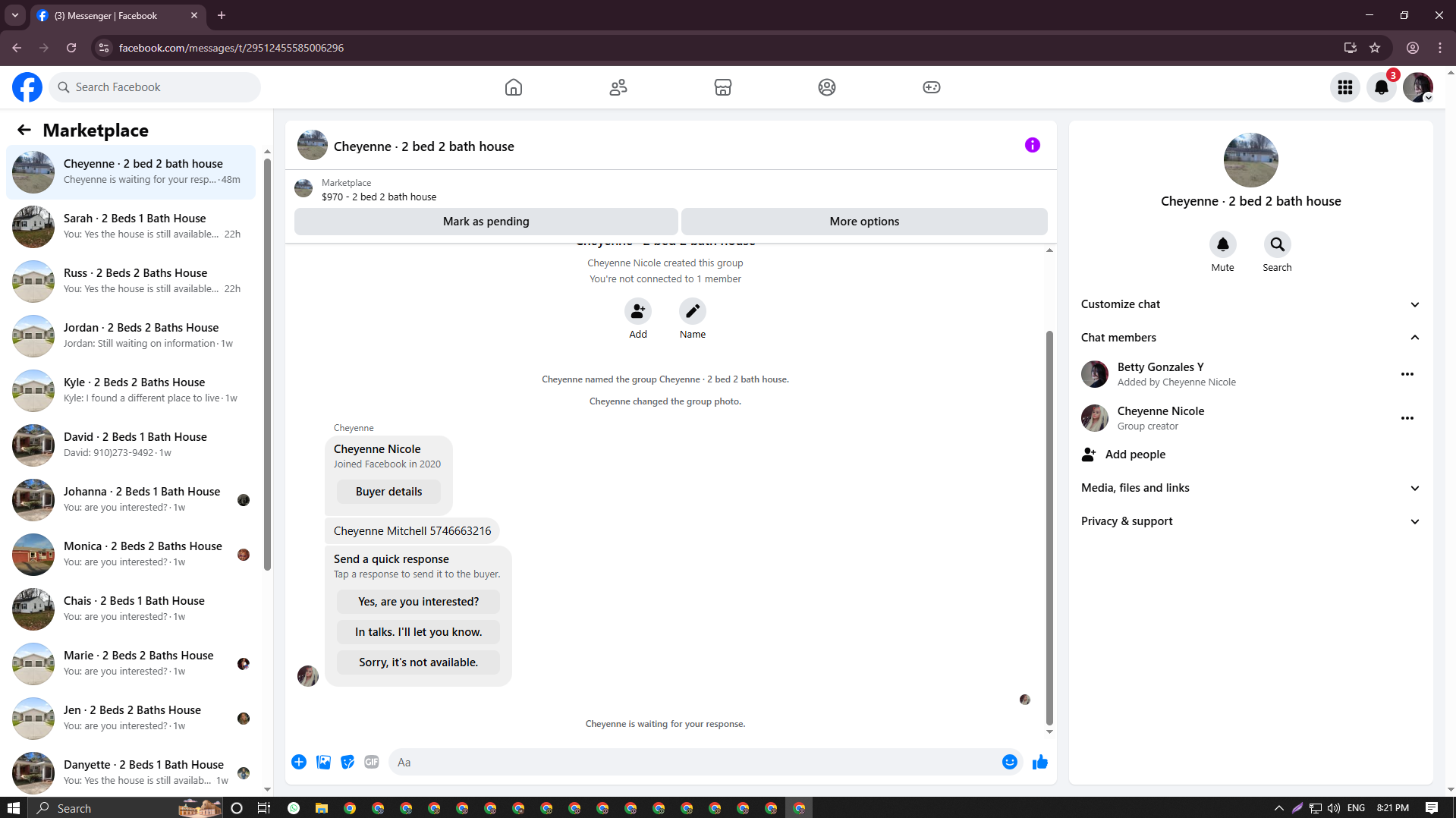Click Betty Gonzales Y member name

[x=1160, y=367]
